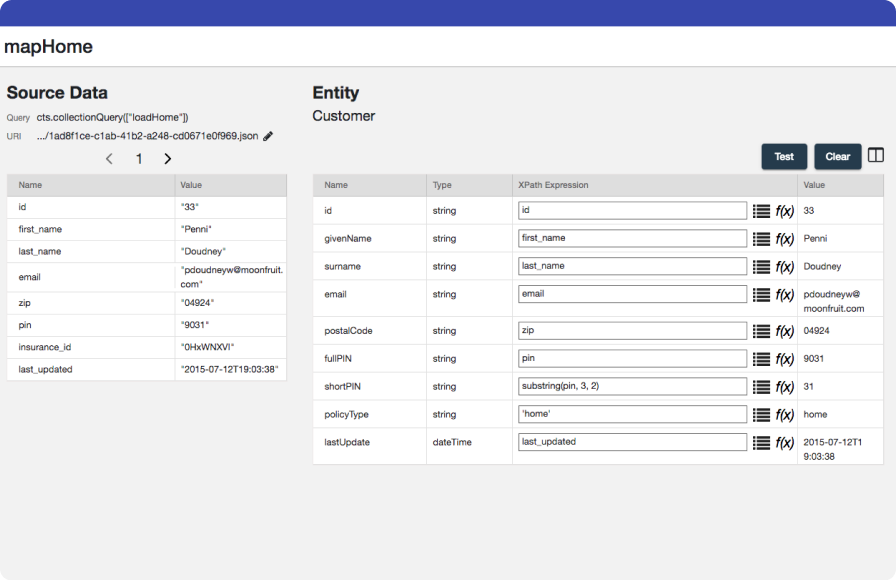The height and width of the screenshot is (581, 896).
Task: Click the zip name in Source Data
Action: pyautogui.click(x=25, y=303)
